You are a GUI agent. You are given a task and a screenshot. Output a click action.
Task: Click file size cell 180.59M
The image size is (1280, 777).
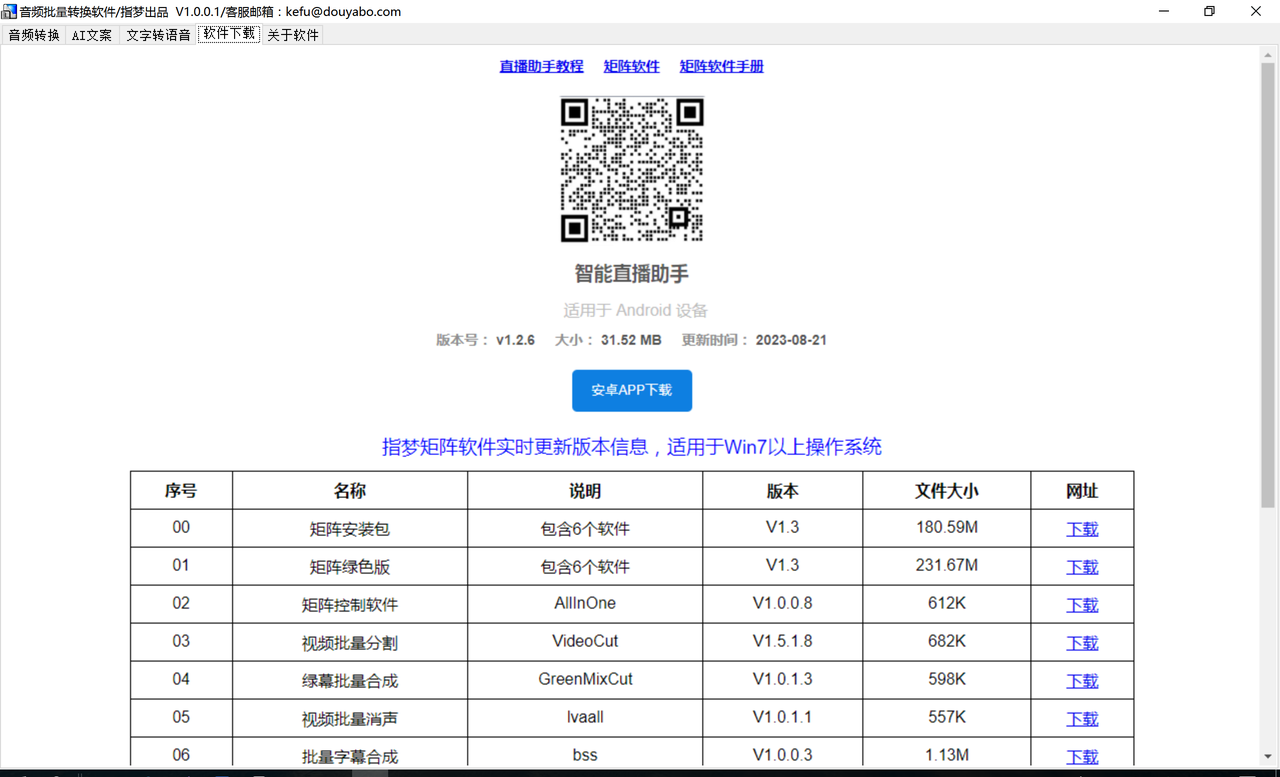[947, 527]
